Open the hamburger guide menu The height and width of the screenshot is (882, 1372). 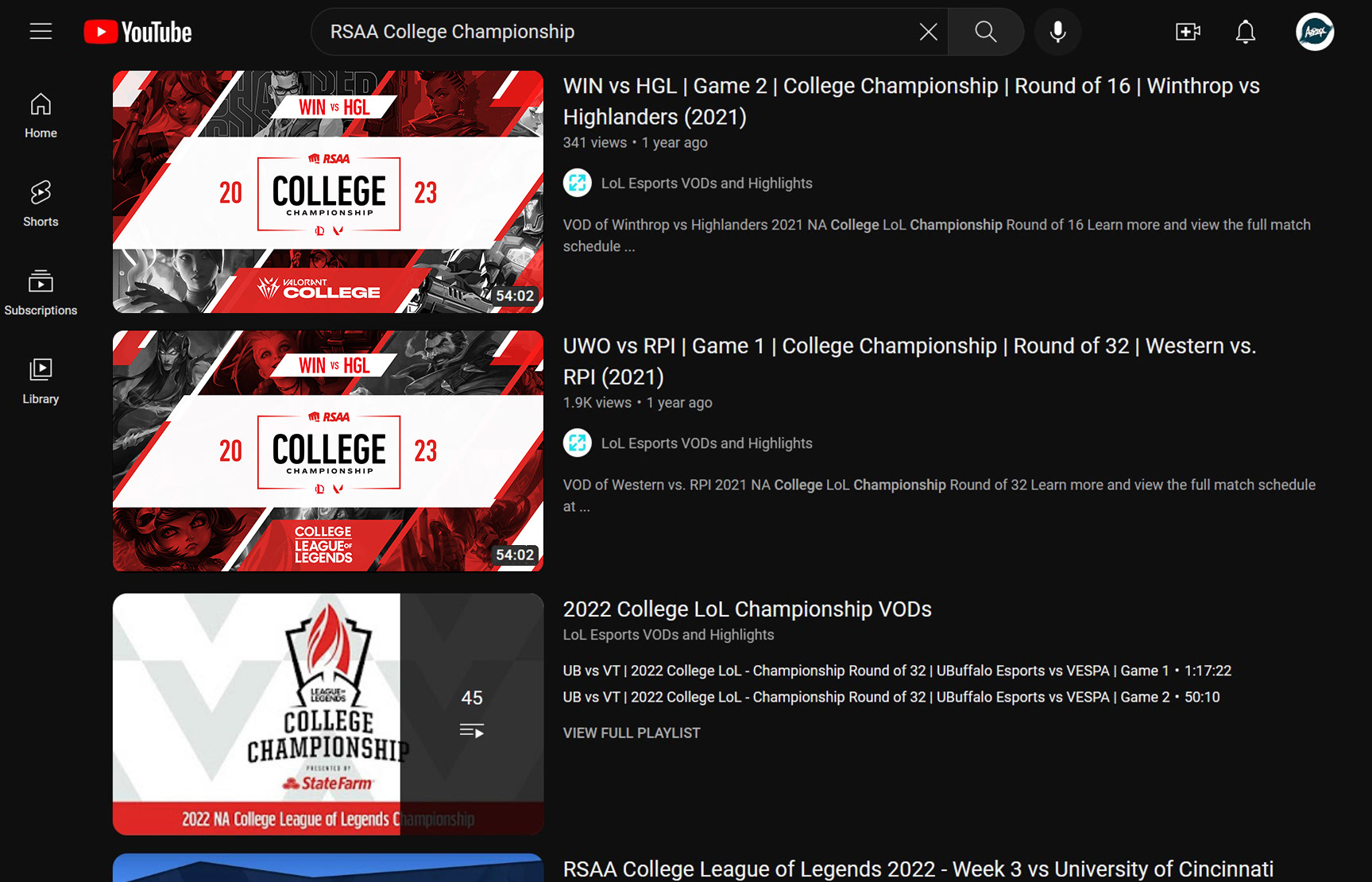(41, 32)
